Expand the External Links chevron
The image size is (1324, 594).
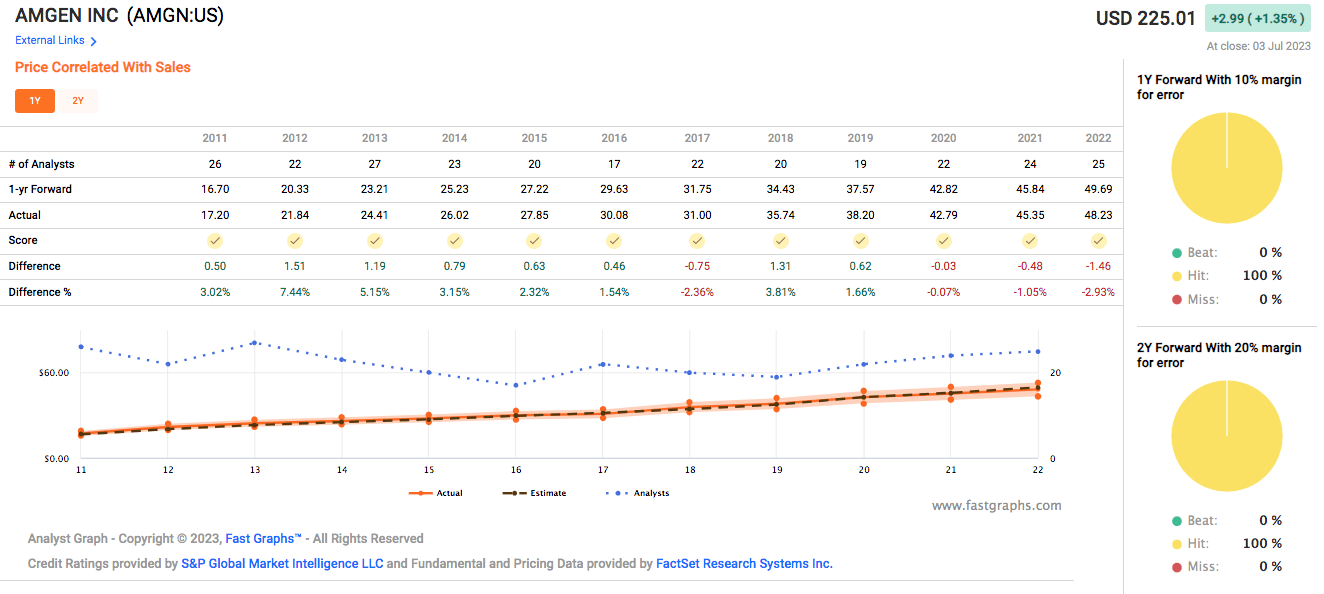pyautogui.click(x=93, y=40)
